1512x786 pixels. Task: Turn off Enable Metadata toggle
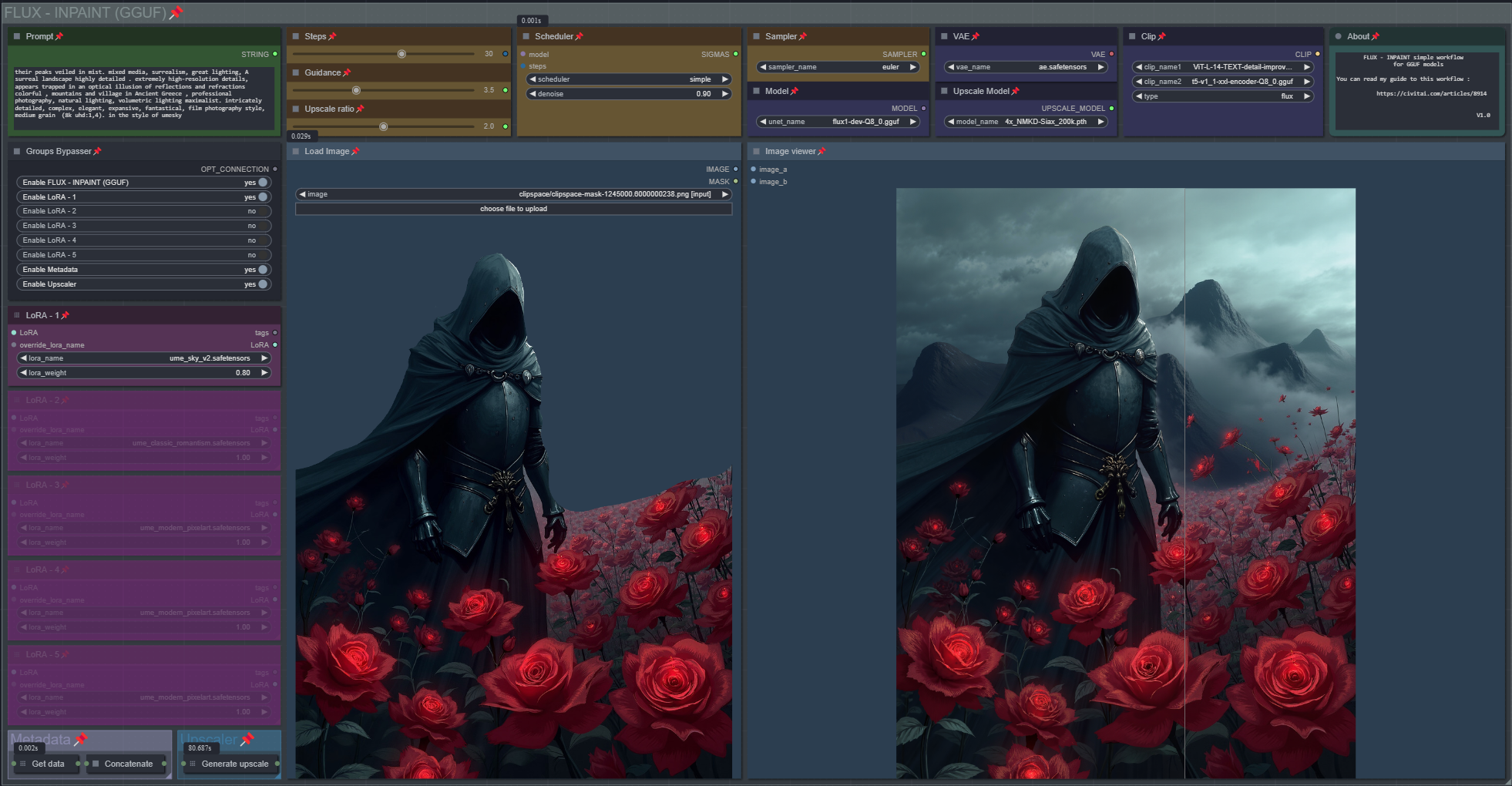tap(263, 270)
